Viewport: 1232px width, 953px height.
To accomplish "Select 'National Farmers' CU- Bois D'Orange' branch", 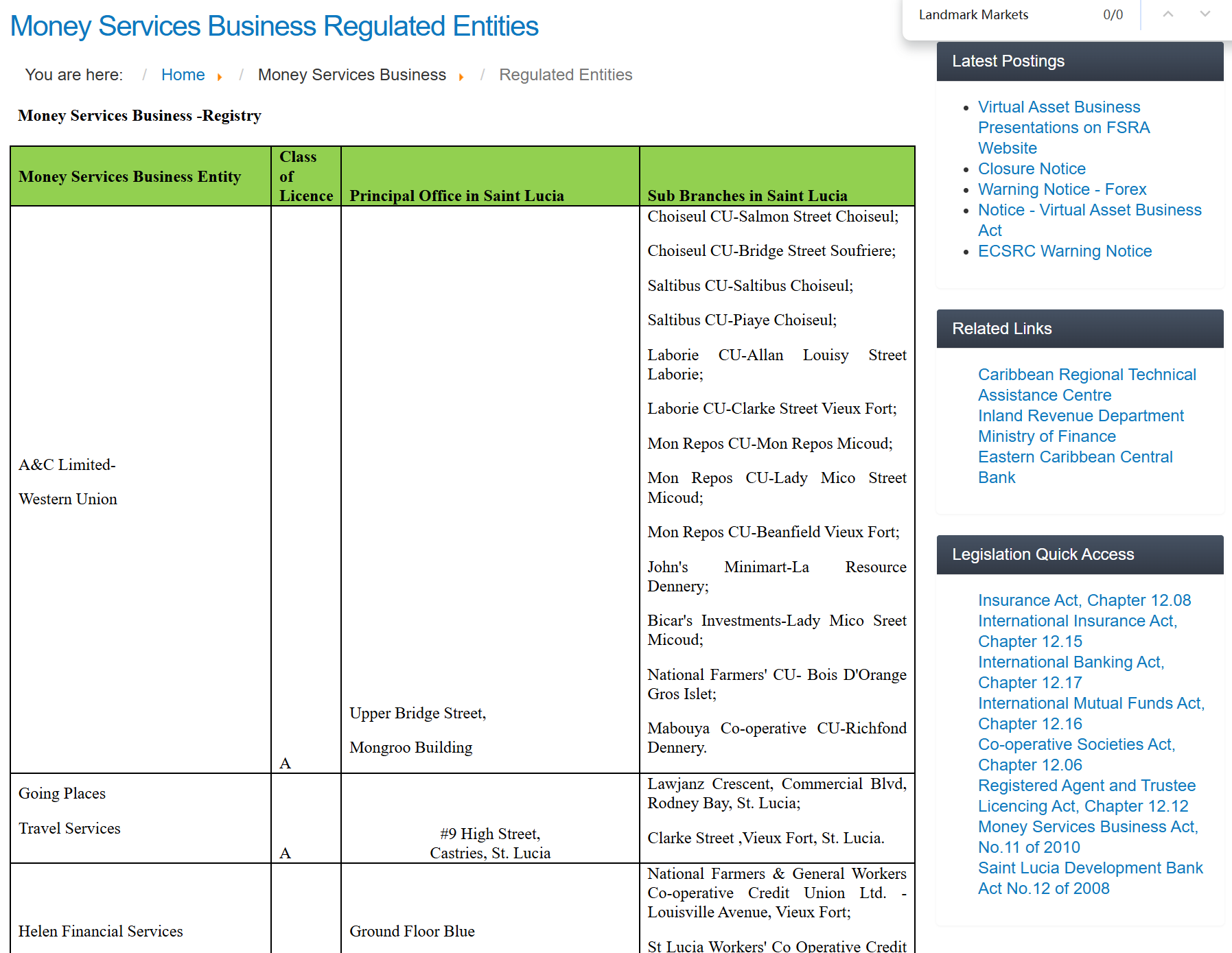I will (x=777, y=674).
